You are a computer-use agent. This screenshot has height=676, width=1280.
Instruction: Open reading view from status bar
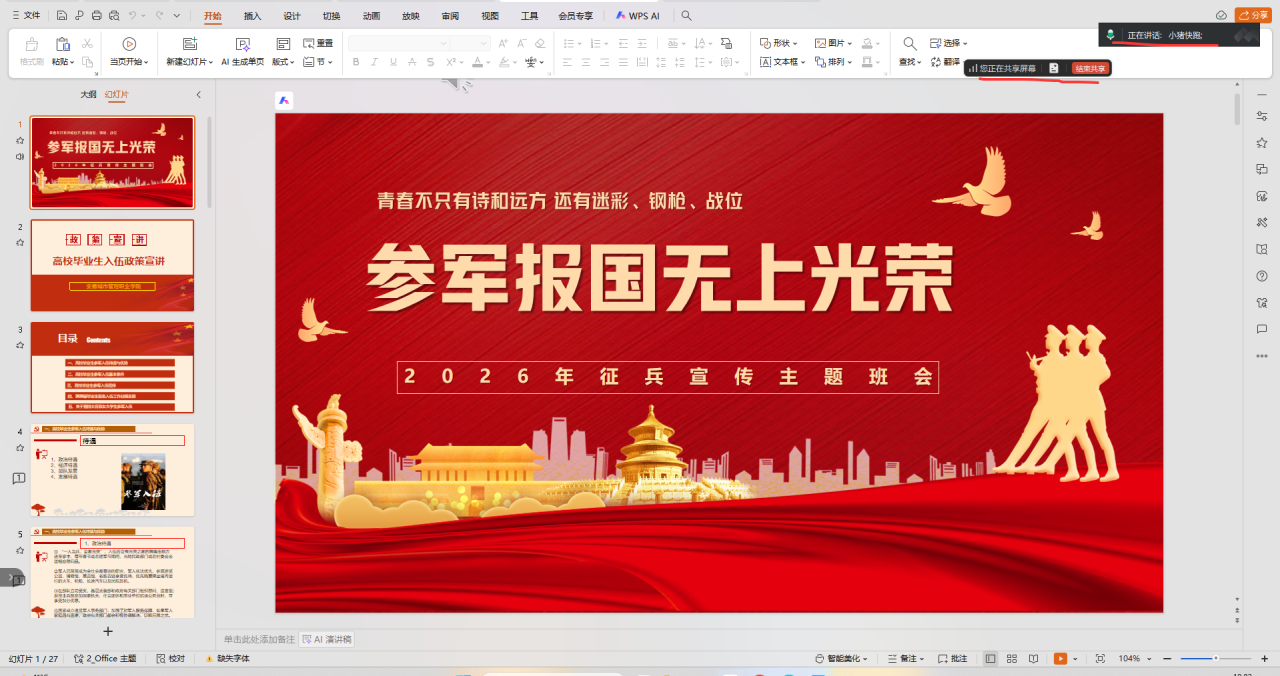pyautogui.click(x=1032, y=659)
